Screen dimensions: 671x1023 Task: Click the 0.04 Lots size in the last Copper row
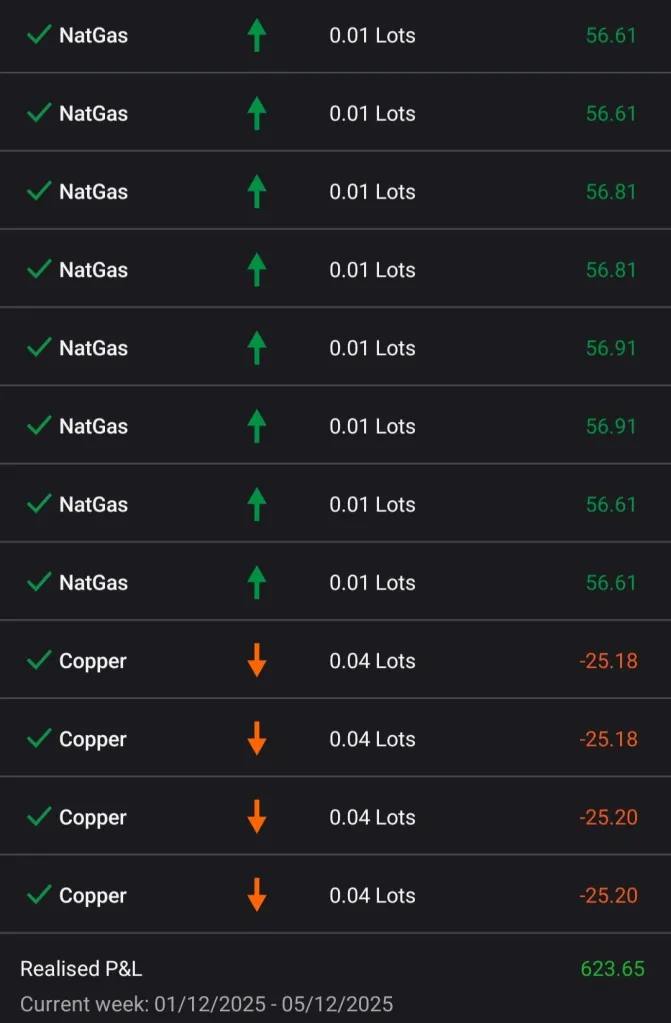[372, 895]
